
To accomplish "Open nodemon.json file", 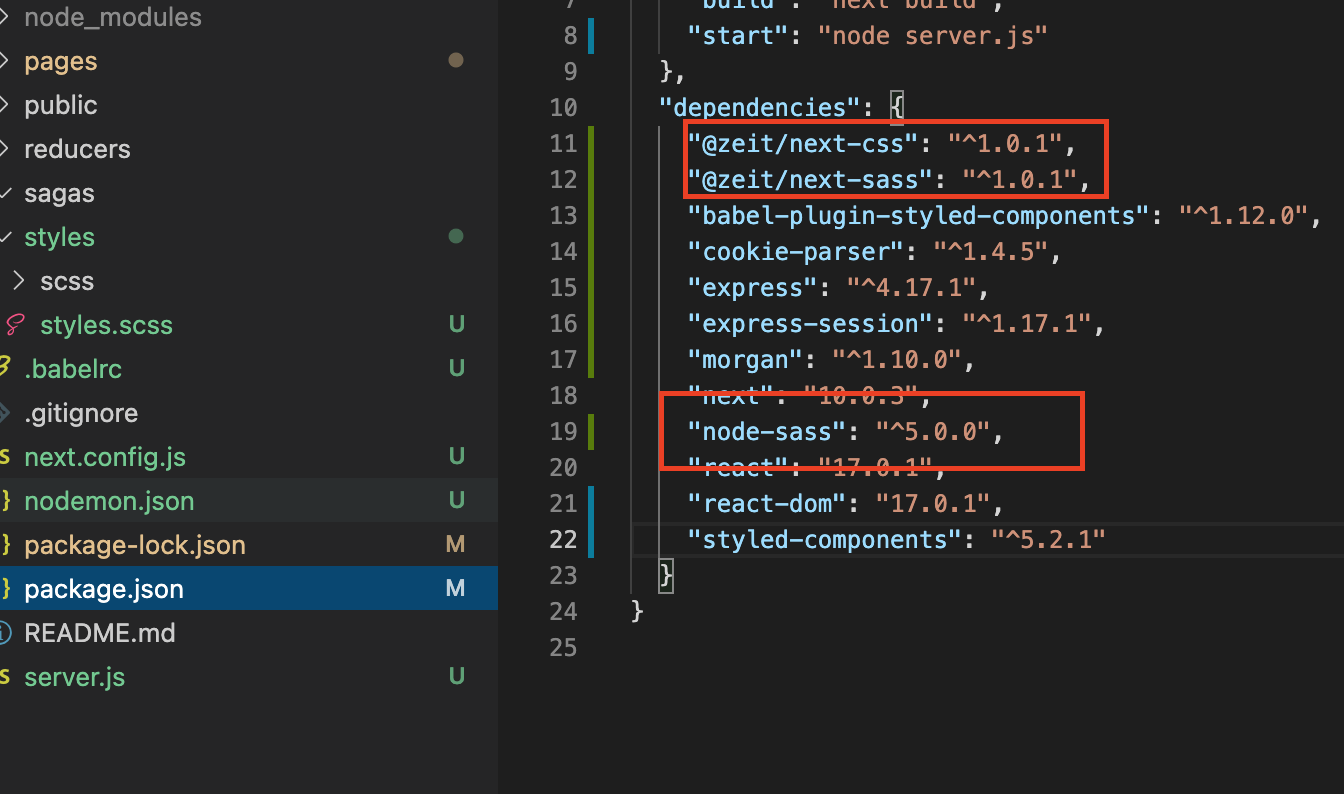I will point(249,501).
